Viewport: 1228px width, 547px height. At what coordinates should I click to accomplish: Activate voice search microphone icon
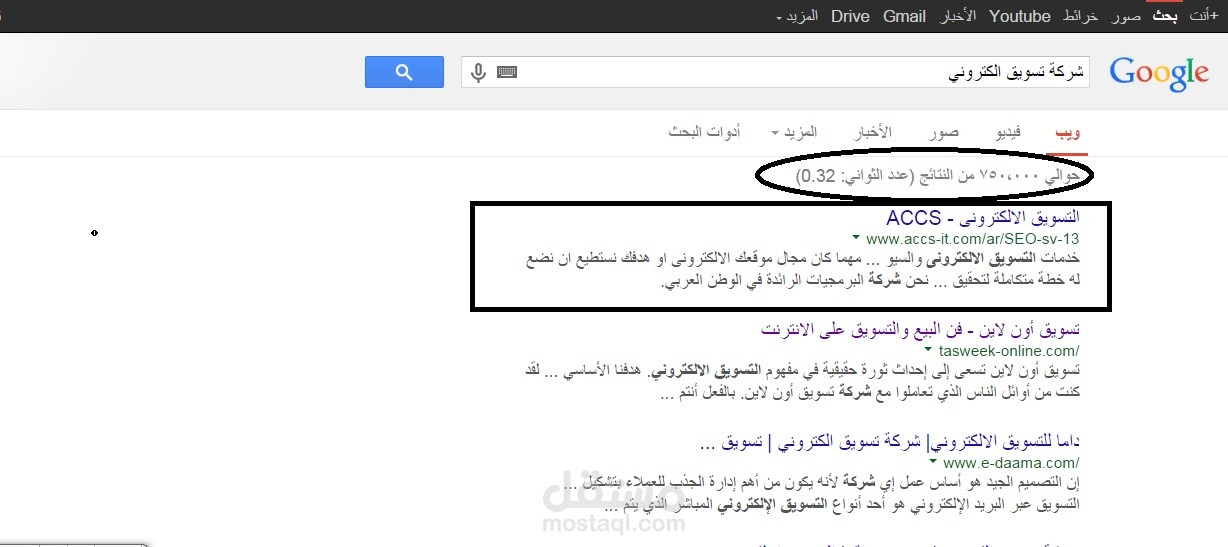click(x=478, y=72)
